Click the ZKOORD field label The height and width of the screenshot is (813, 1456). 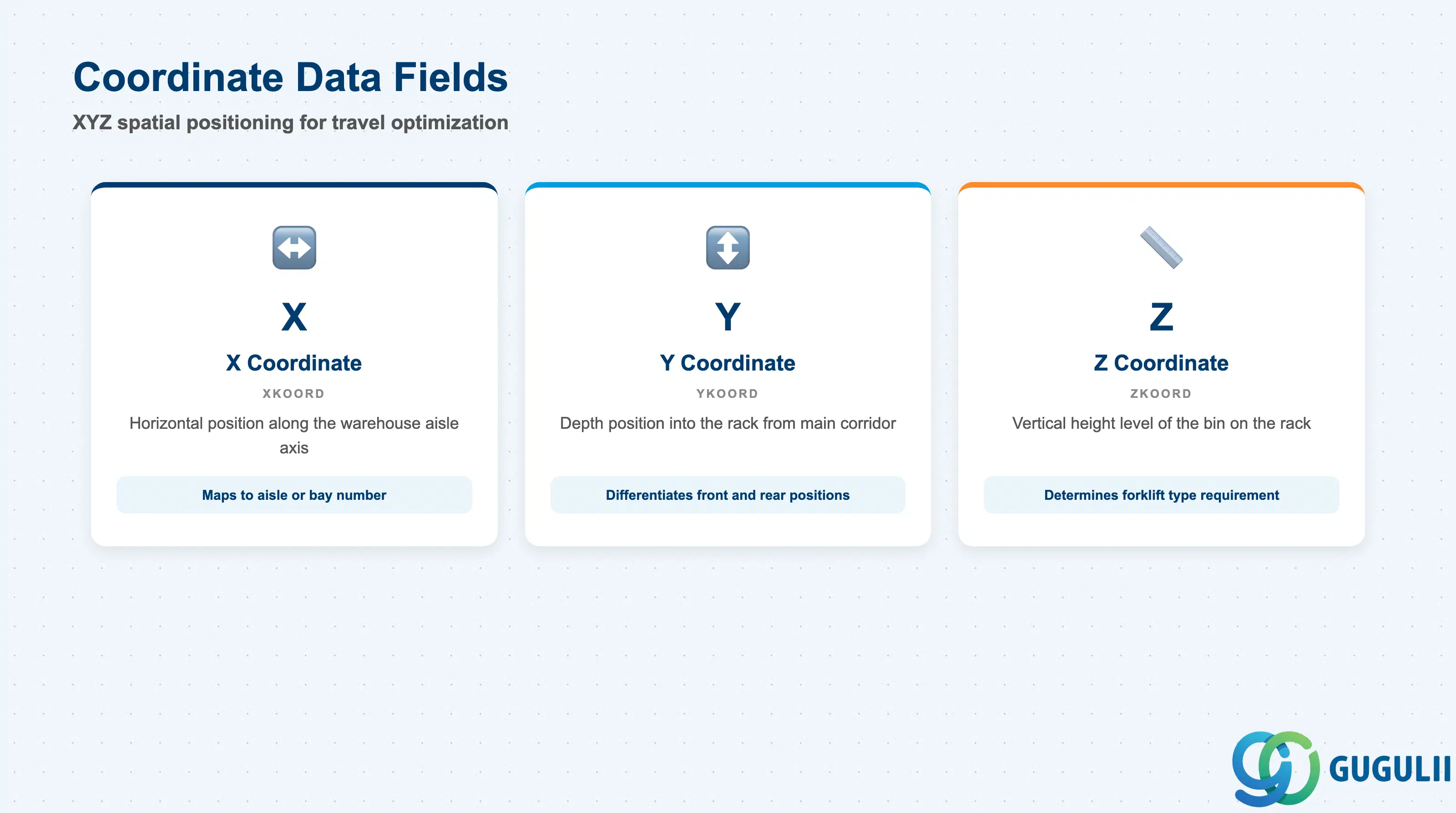tap(1161, 393)
